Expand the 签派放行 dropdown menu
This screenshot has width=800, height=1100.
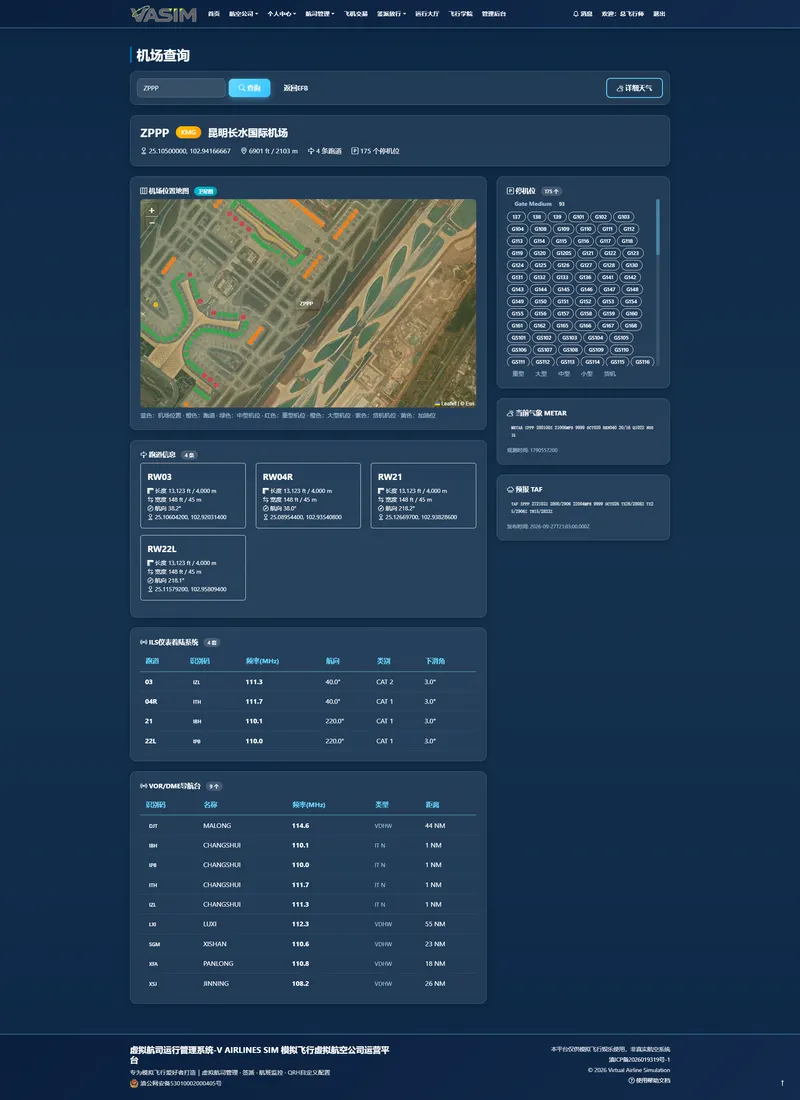point(392,14)
